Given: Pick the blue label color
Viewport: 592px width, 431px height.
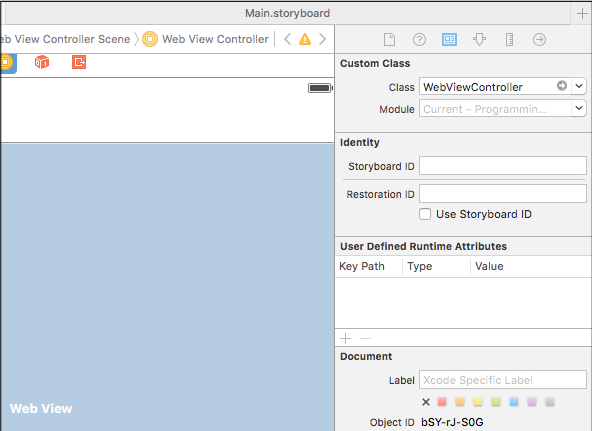Looking at the screenshot, I should [513, 402].
